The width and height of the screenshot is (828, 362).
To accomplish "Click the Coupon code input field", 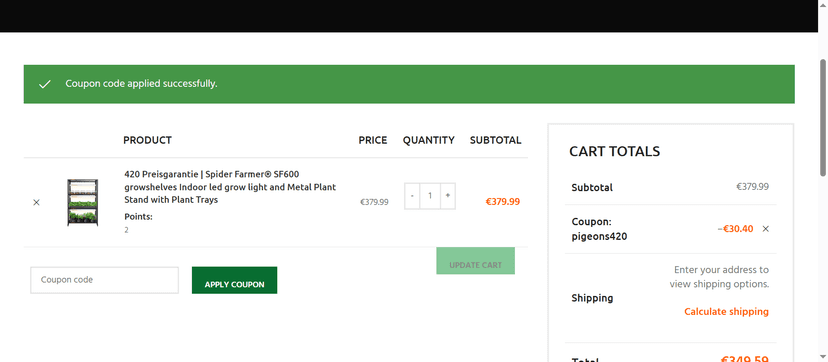I will click(x=105, y=280).
